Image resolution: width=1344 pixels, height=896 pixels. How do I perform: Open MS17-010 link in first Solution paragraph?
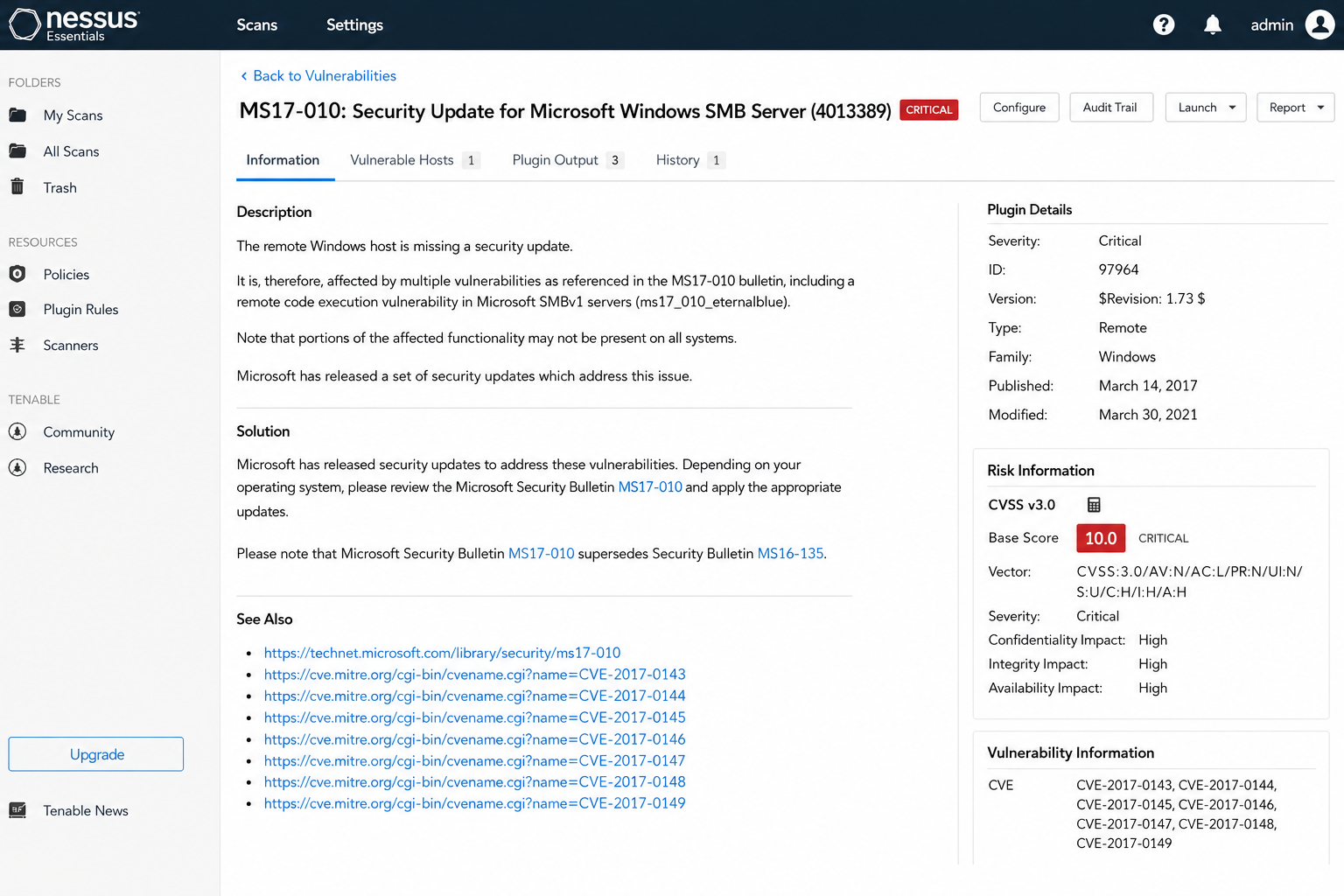point(650,487)
